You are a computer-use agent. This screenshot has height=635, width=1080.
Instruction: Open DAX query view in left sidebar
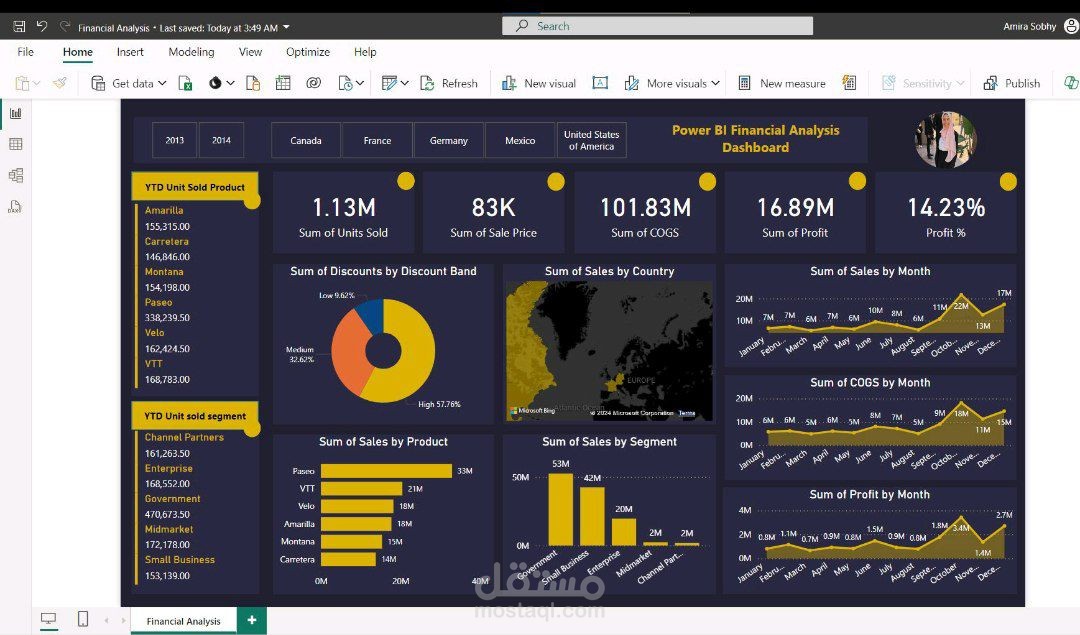(15, 207)
